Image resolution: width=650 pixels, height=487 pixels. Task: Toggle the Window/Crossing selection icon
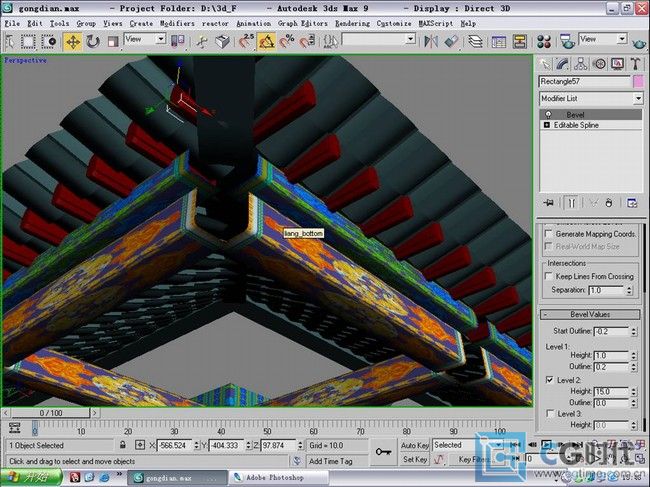49,41
